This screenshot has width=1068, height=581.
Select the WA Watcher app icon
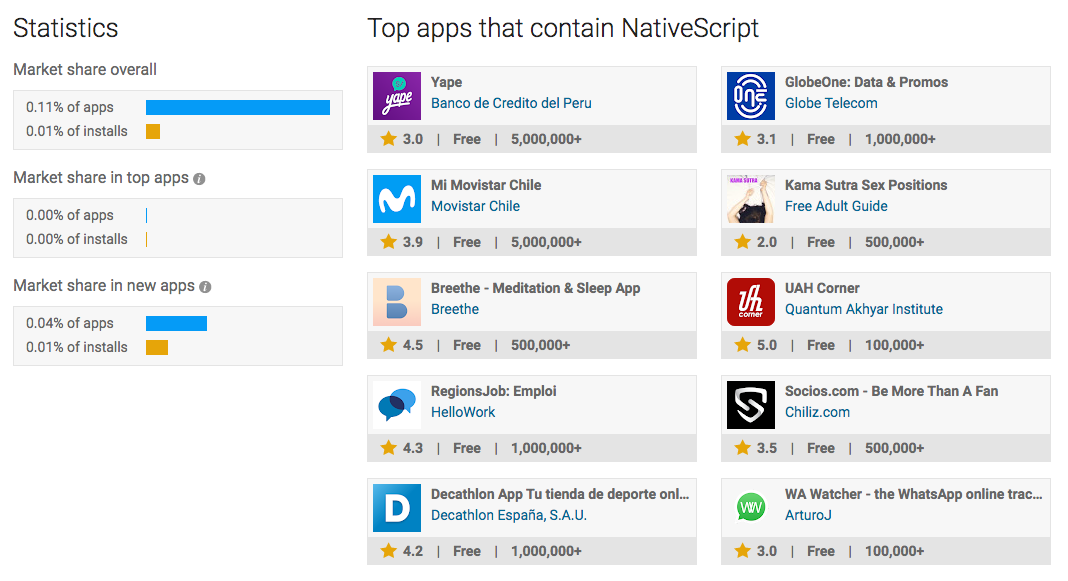(x=750, y=507)
